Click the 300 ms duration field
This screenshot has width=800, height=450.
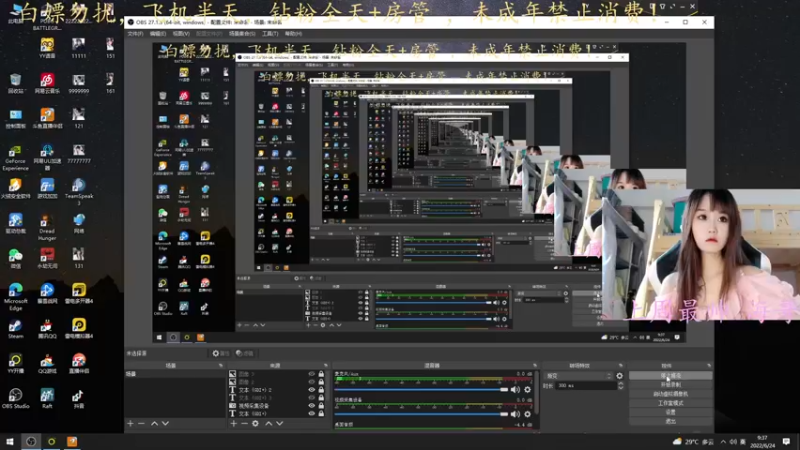click(586, 386)
